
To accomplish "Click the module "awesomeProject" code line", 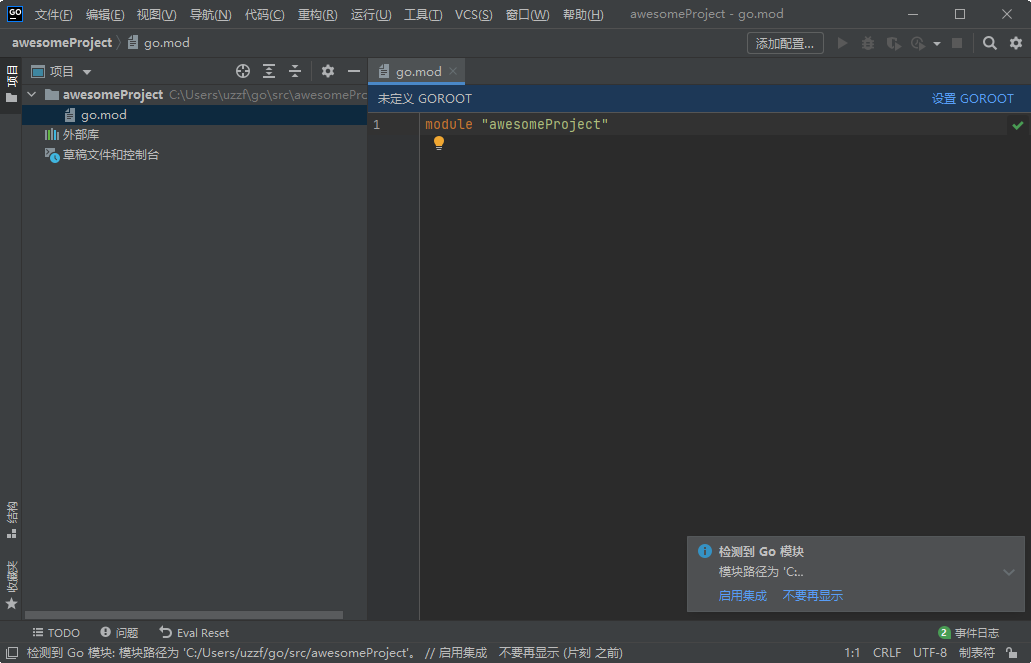I will [517, 124].
